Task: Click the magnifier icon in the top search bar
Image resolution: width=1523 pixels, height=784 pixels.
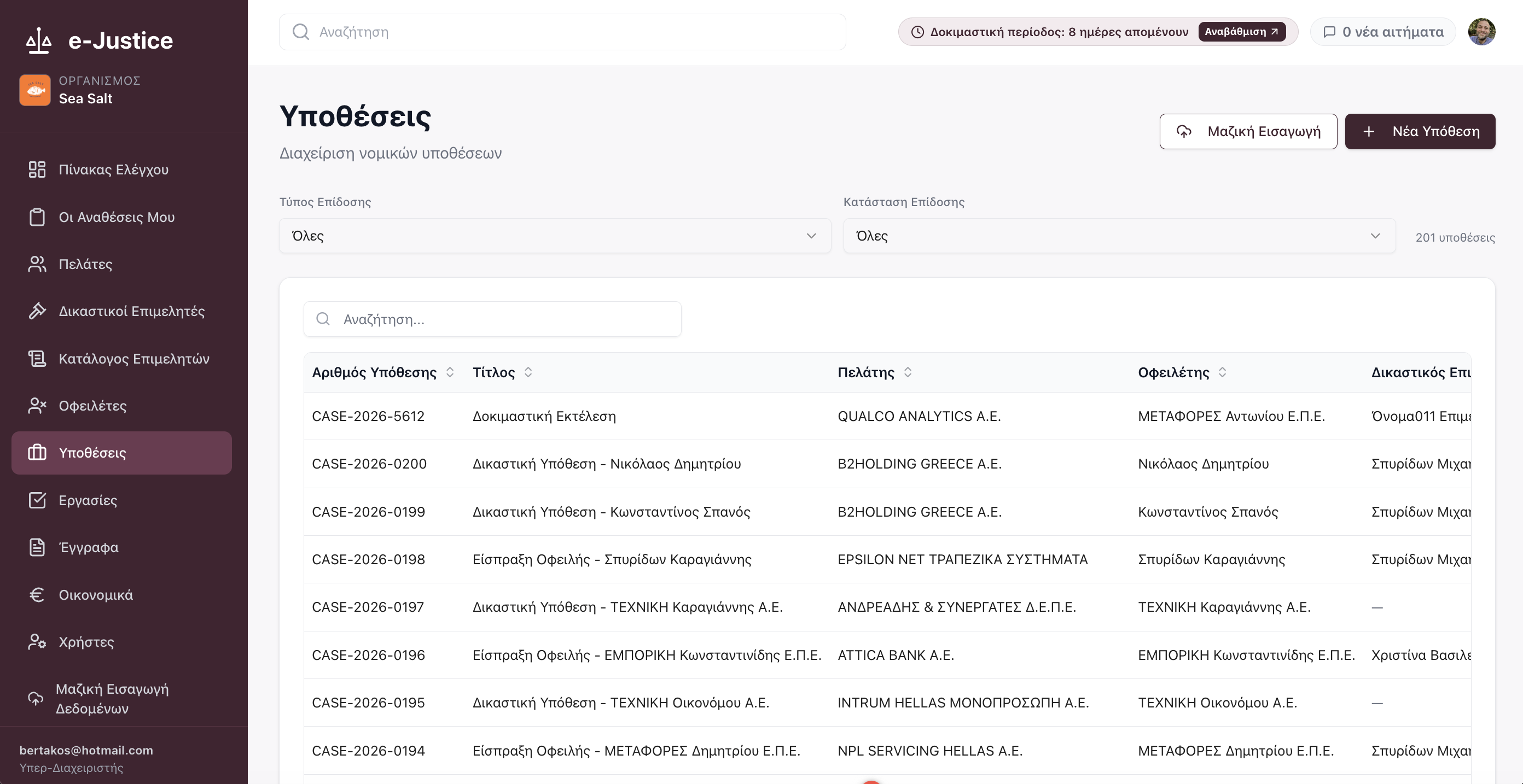Action: [x=301, y=32]
